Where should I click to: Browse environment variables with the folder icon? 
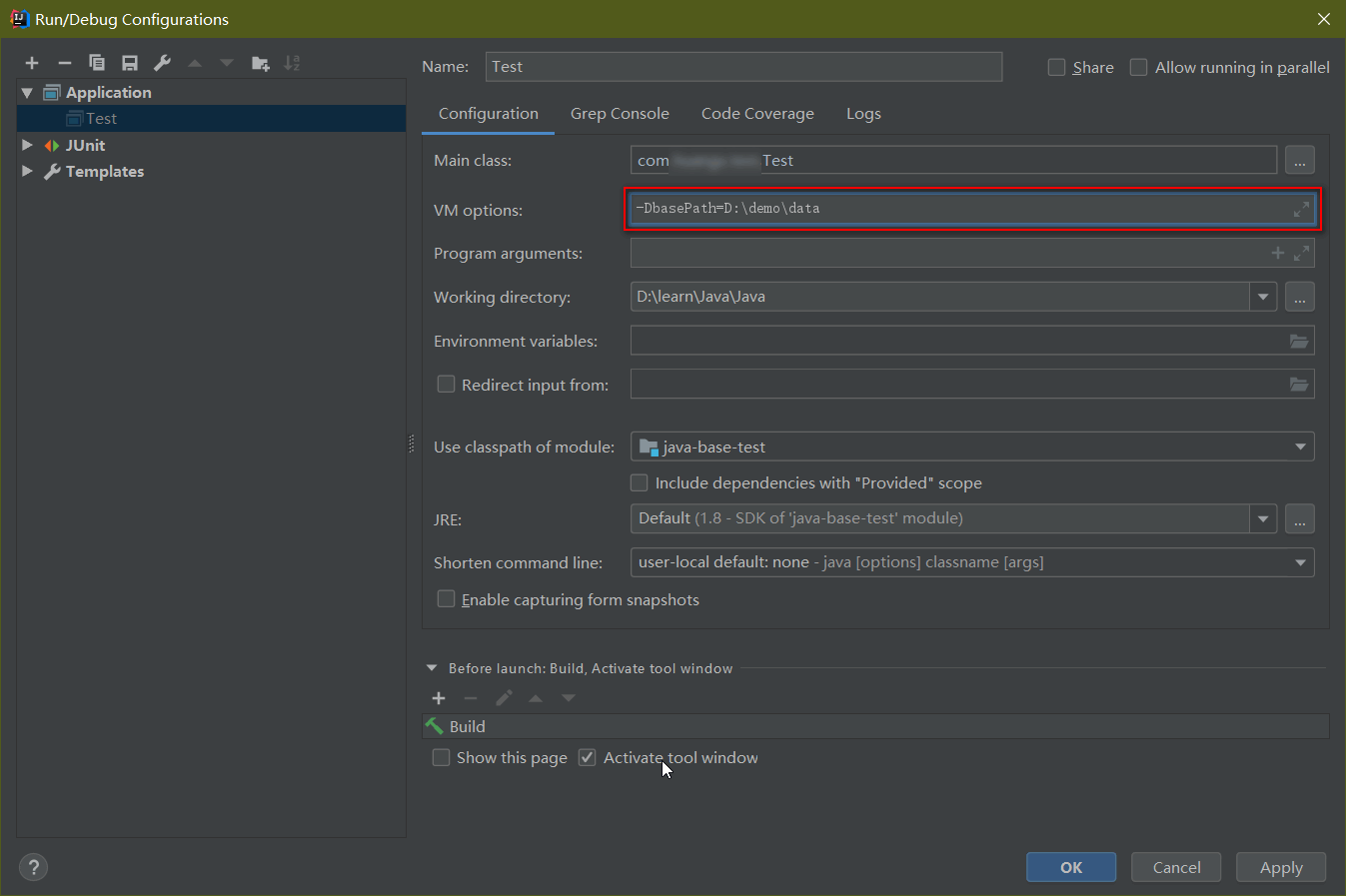(1299, 341)
